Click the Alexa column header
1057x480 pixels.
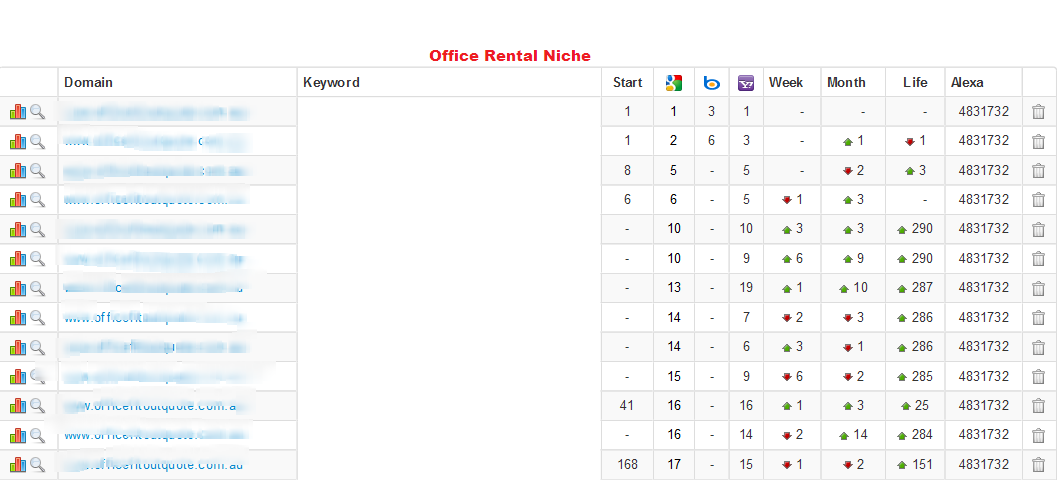[967, 83]
